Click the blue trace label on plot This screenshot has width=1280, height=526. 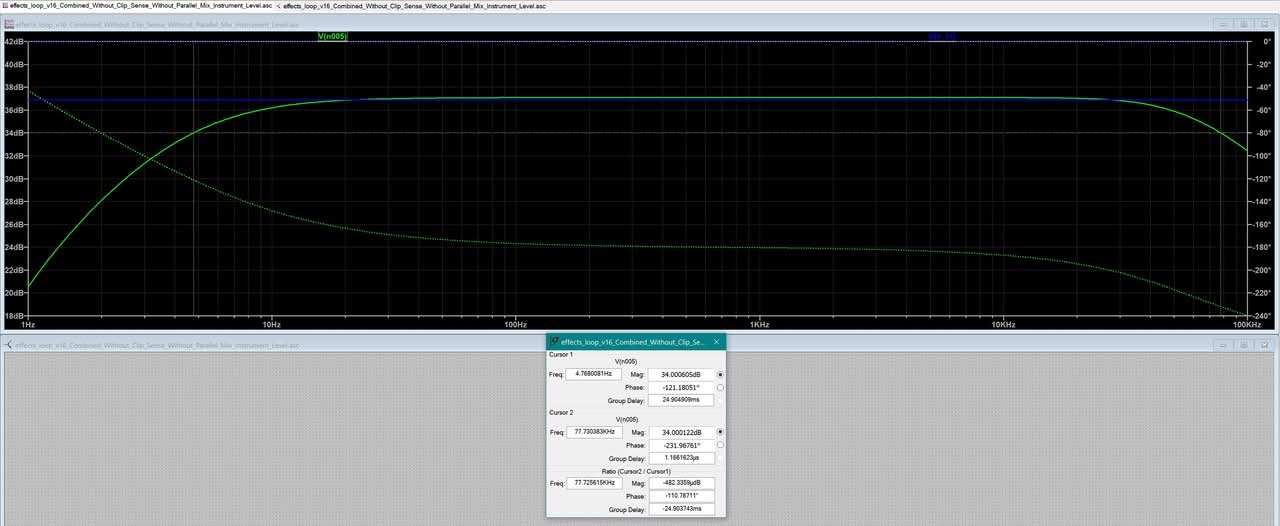[942, 37]
